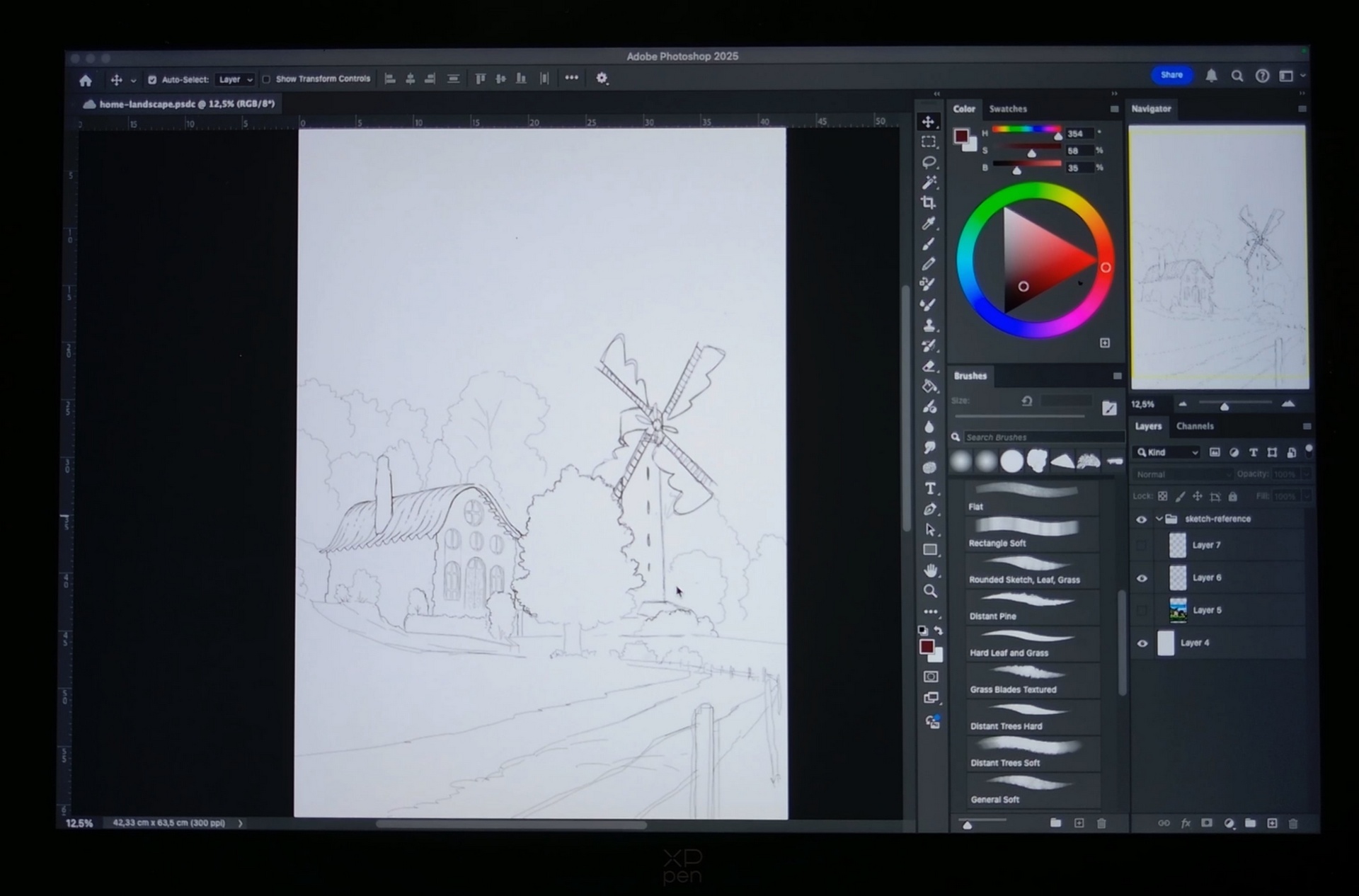The width and height of the screenshot is (1359, 896).
Task: Select the Rectangular Marquee tool
Action: pyautogui.click(x=929, y=142)
